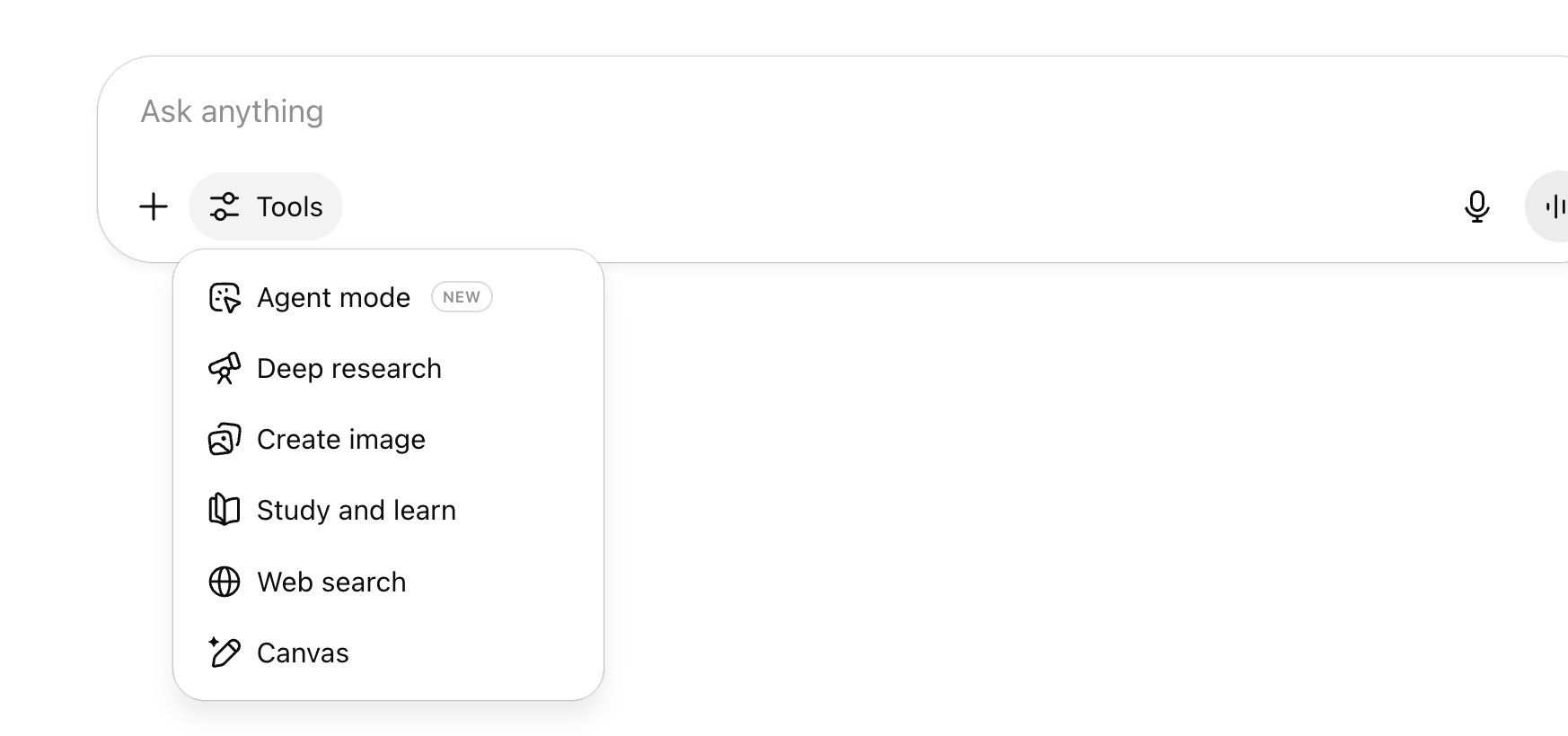Start voice mode with the waveform icon

click(1554, 206)
